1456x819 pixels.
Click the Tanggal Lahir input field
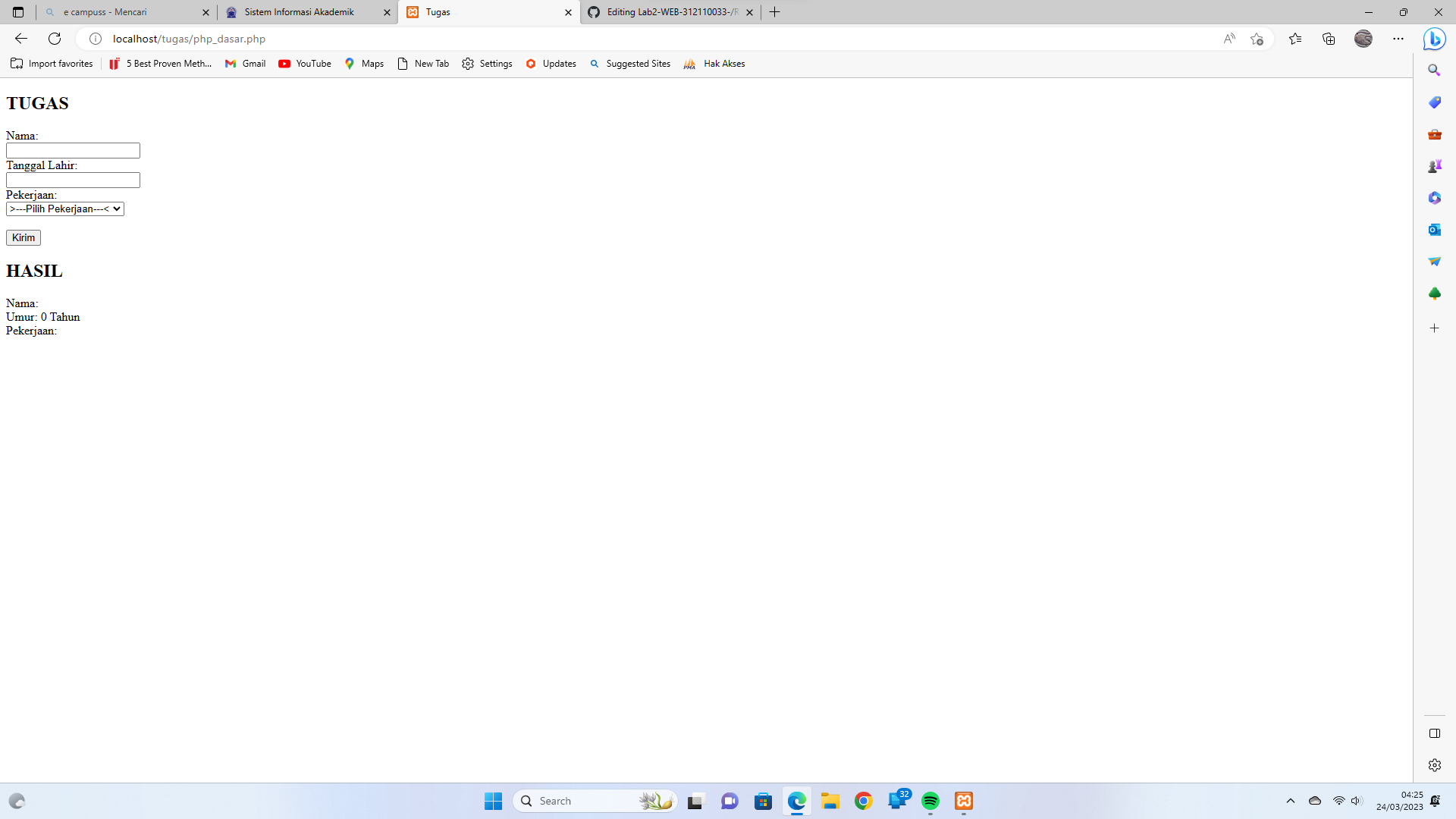click(73, 180)
